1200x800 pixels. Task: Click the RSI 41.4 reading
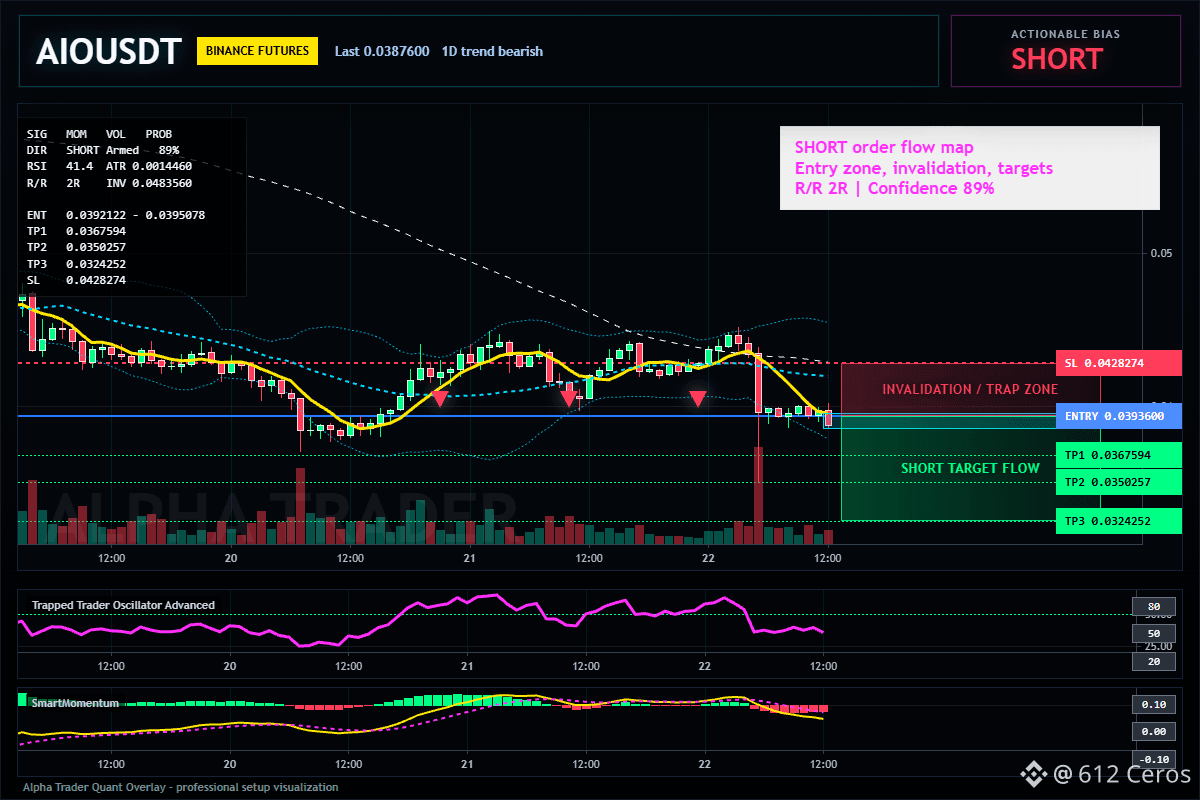click(x=60, y=166)
